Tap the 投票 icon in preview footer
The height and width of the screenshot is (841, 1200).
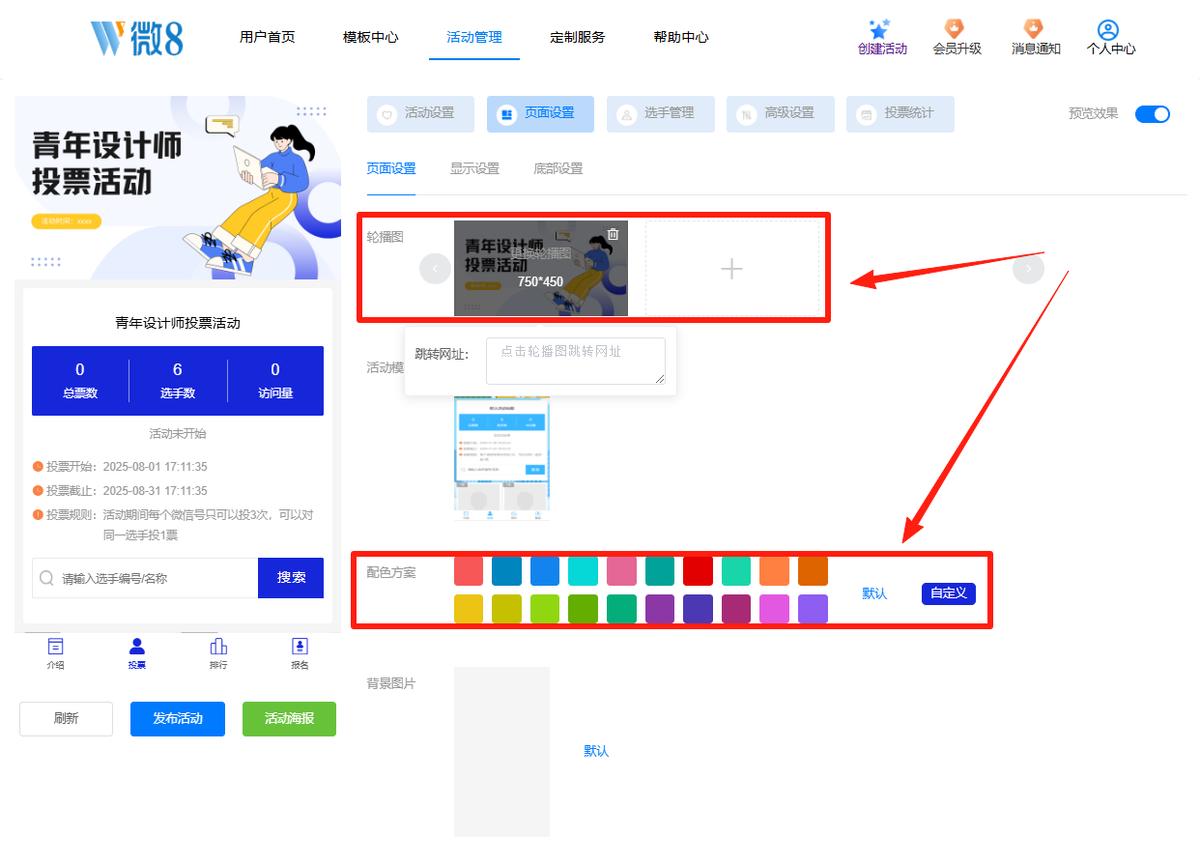[137, 646]
